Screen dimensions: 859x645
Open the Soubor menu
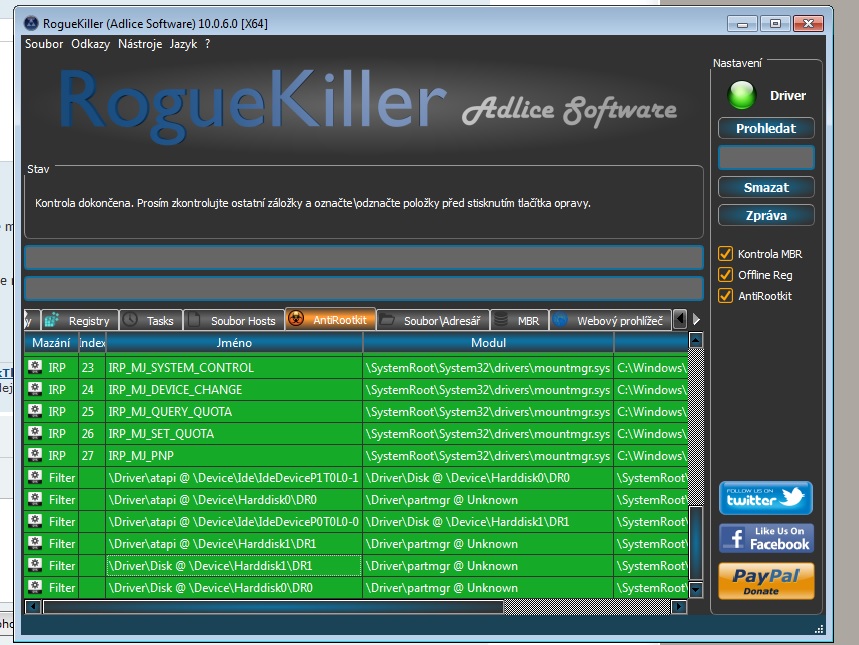[44, 44]
